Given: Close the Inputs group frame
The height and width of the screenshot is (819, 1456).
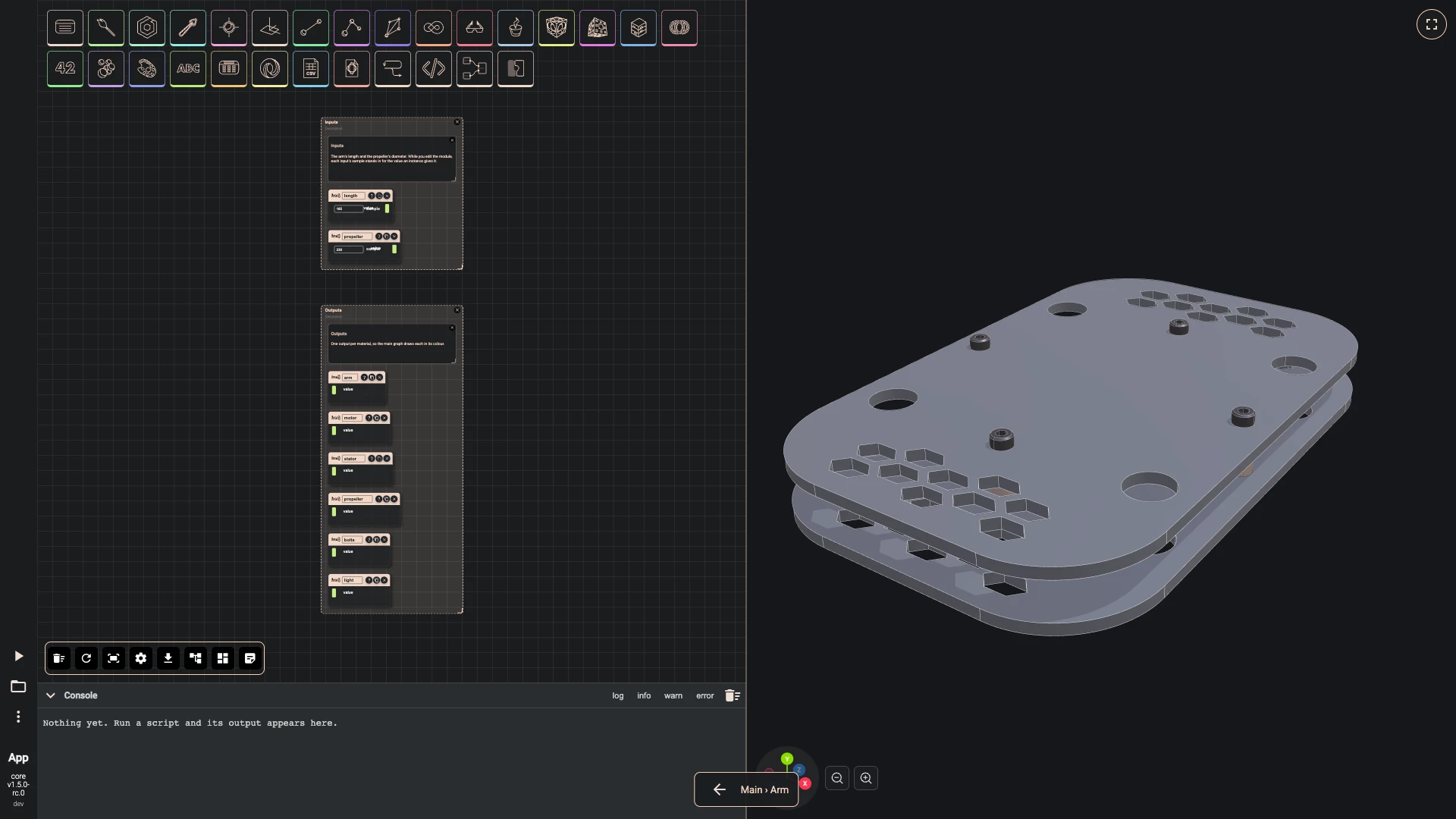Looking at the screenshot, I should (457, 122).
